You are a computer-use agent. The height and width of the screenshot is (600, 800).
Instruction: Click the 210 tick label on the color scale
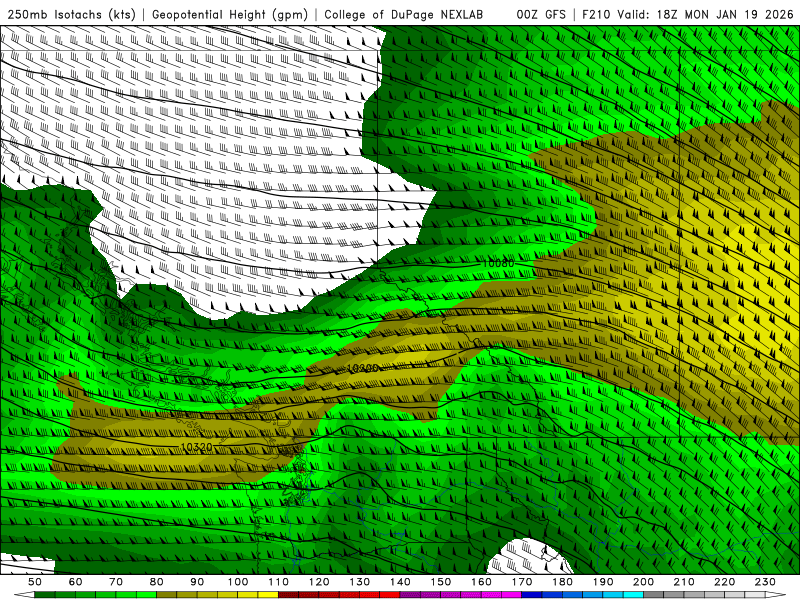pyautogui.click(x=684, y=582)
